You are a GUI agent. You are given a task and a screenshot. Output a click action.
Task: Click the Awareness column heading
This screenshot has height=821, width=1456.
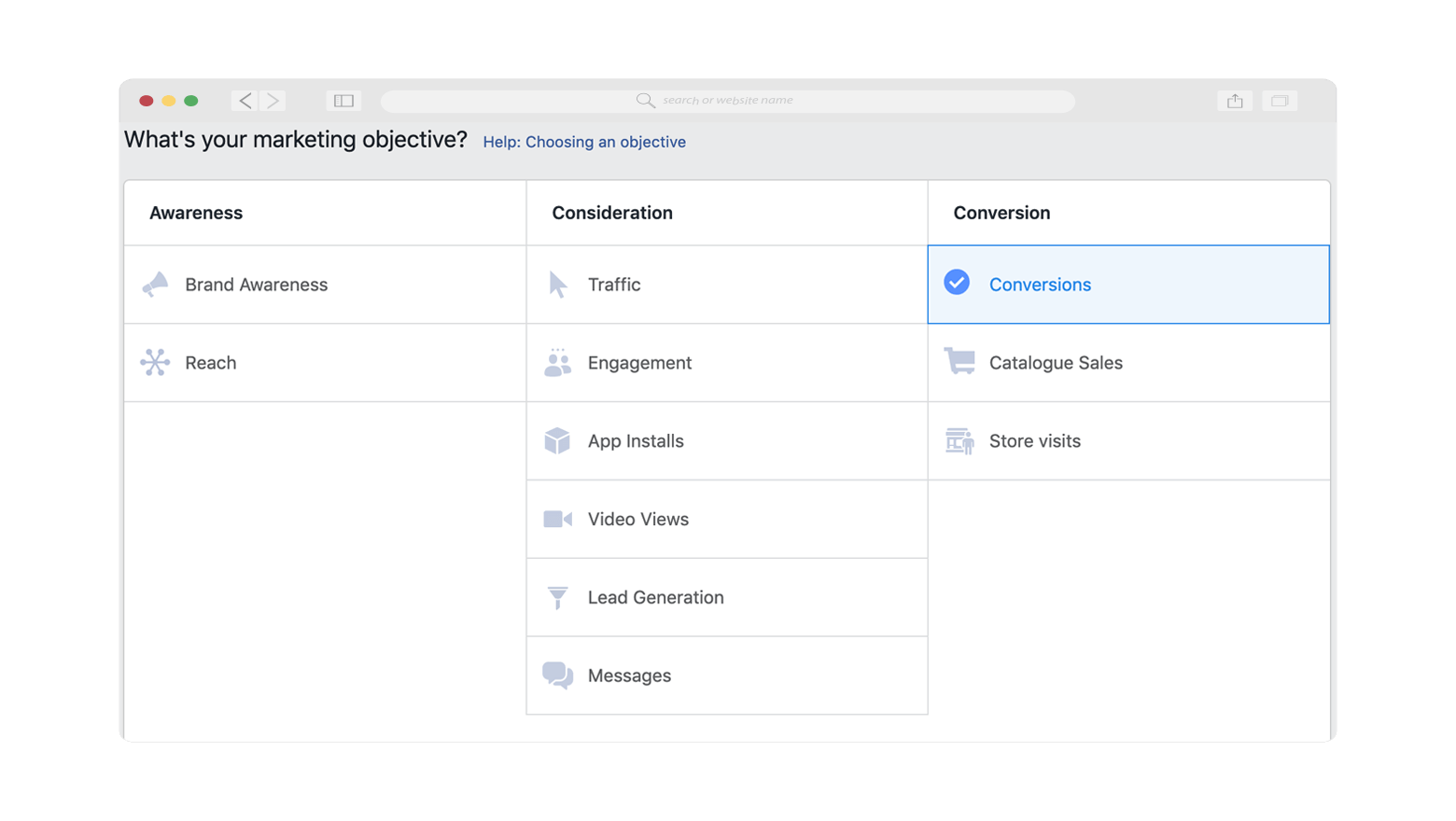coord(196,213)
